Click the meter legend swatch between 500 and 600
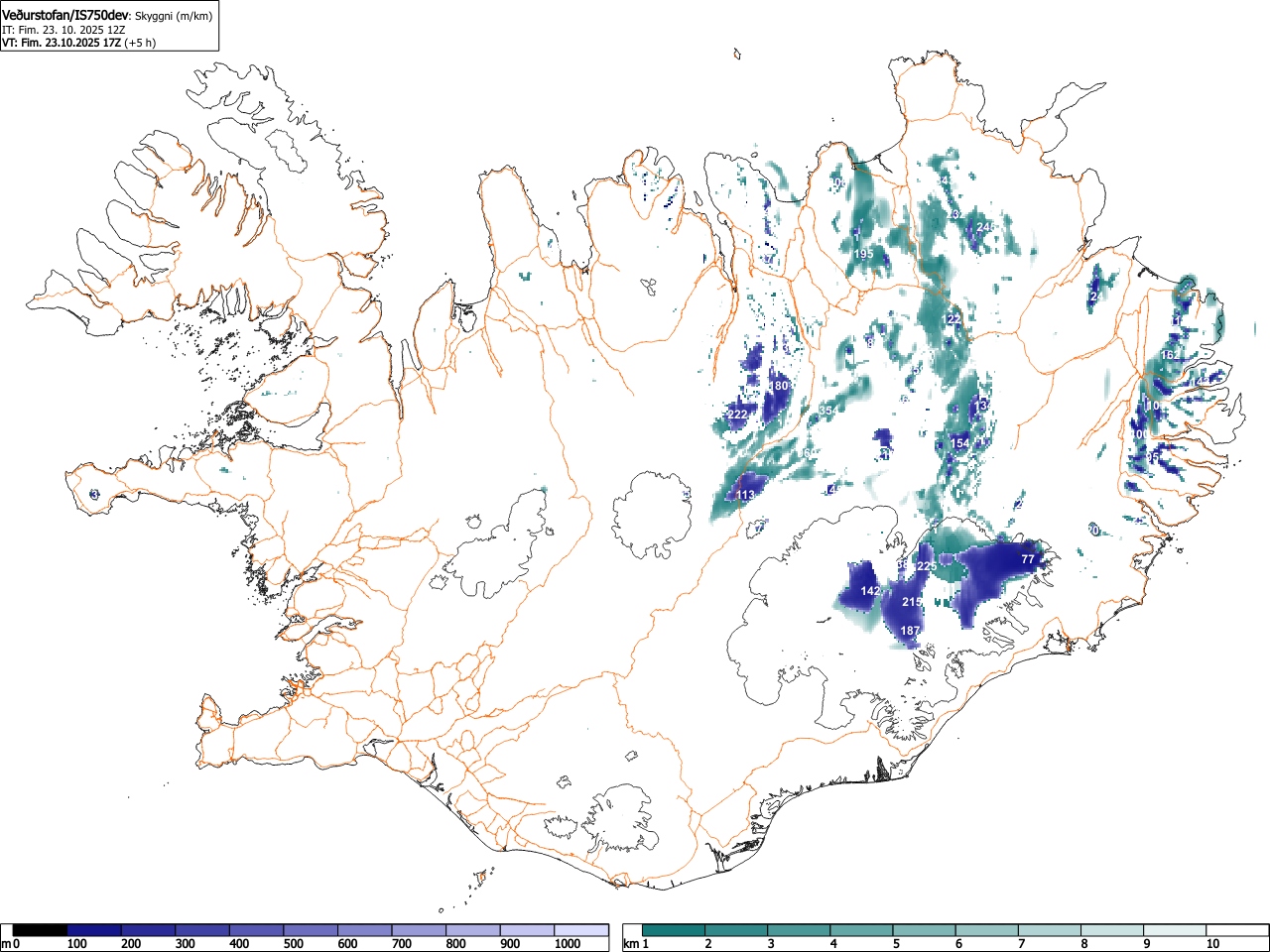This screenshot has width=1270, height=952. [311, 930]
